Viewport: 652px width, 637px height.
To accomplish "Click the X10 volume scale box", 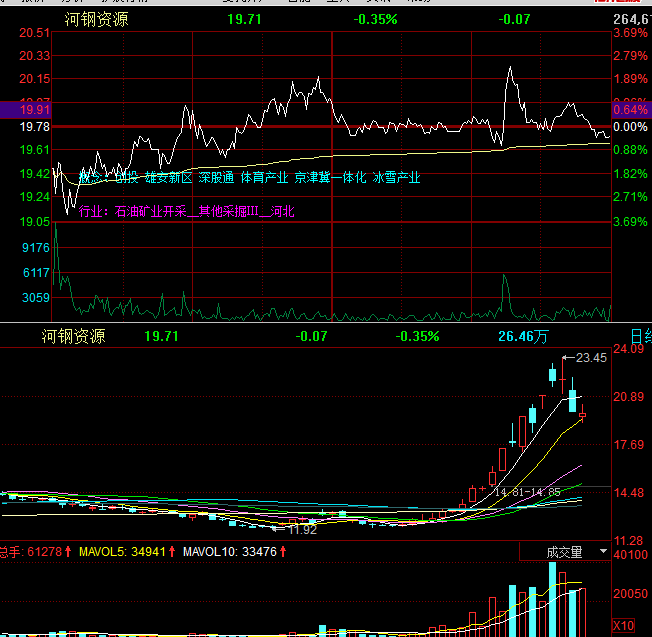I will (624, 625).
